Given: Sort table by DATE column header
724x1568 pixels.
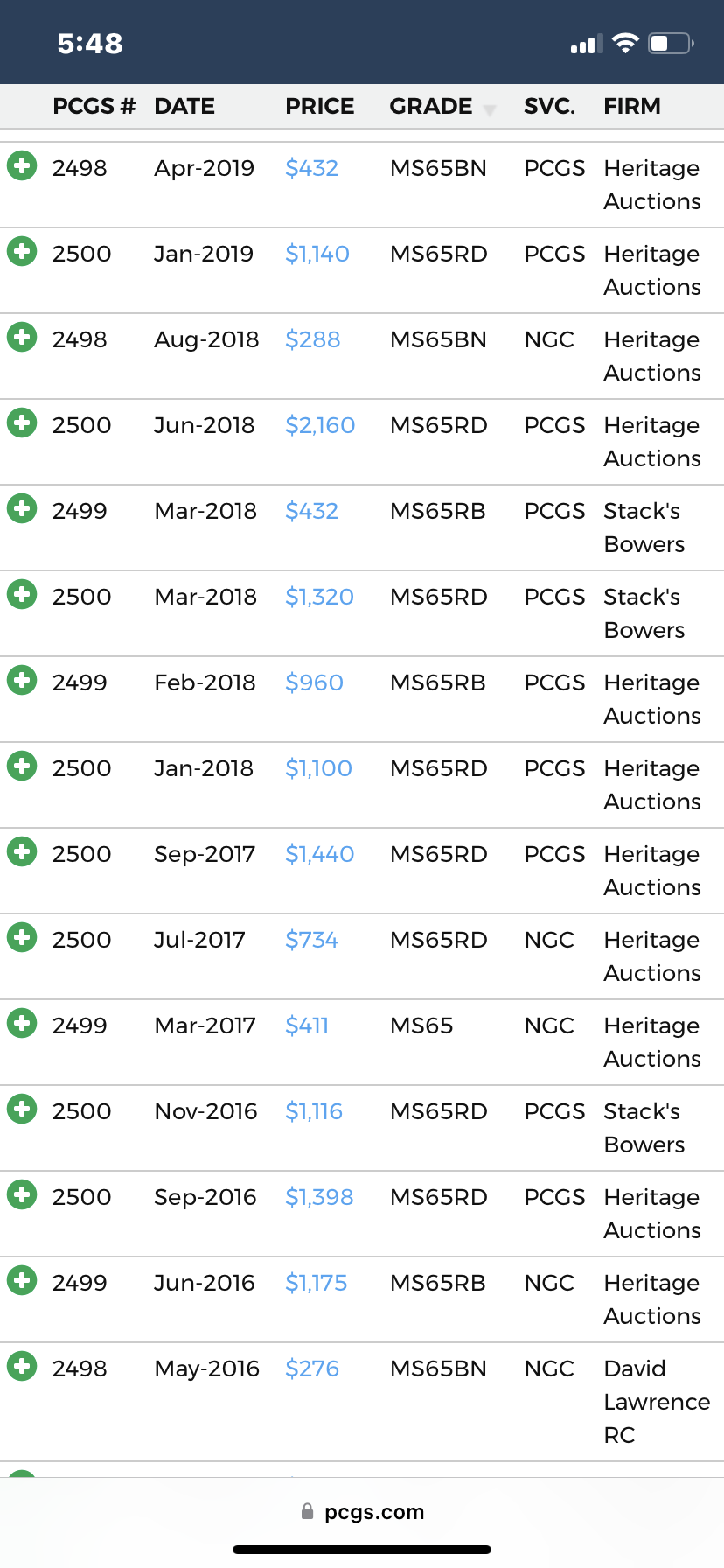Looking at the screenshot, I should click(184, 107).
